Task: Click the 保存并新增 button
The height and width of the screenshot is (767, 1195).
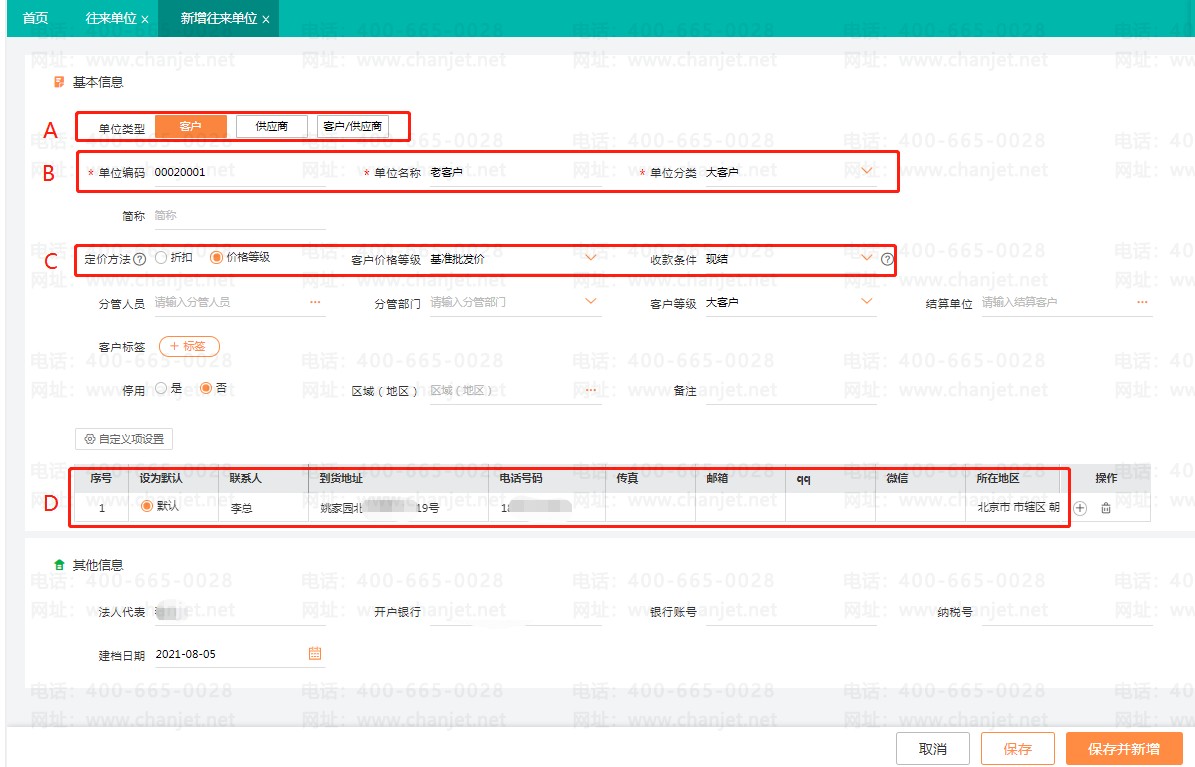Action: coord(1124,749)
